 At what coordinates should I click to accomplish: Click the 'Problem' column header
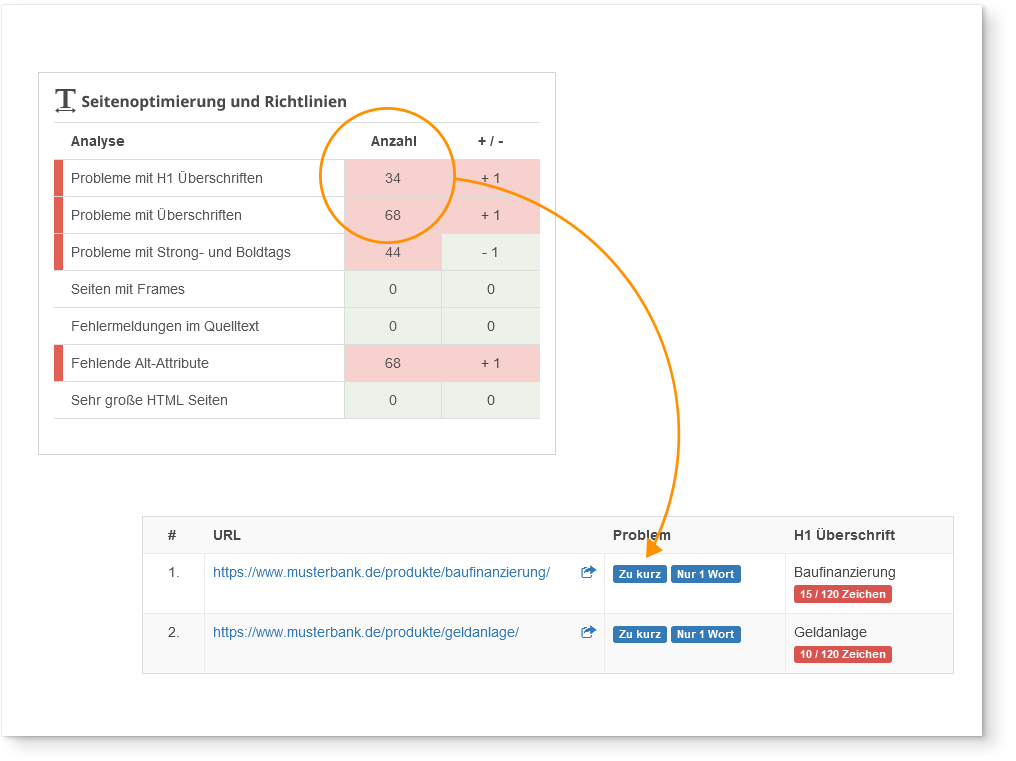coord(641,535)
